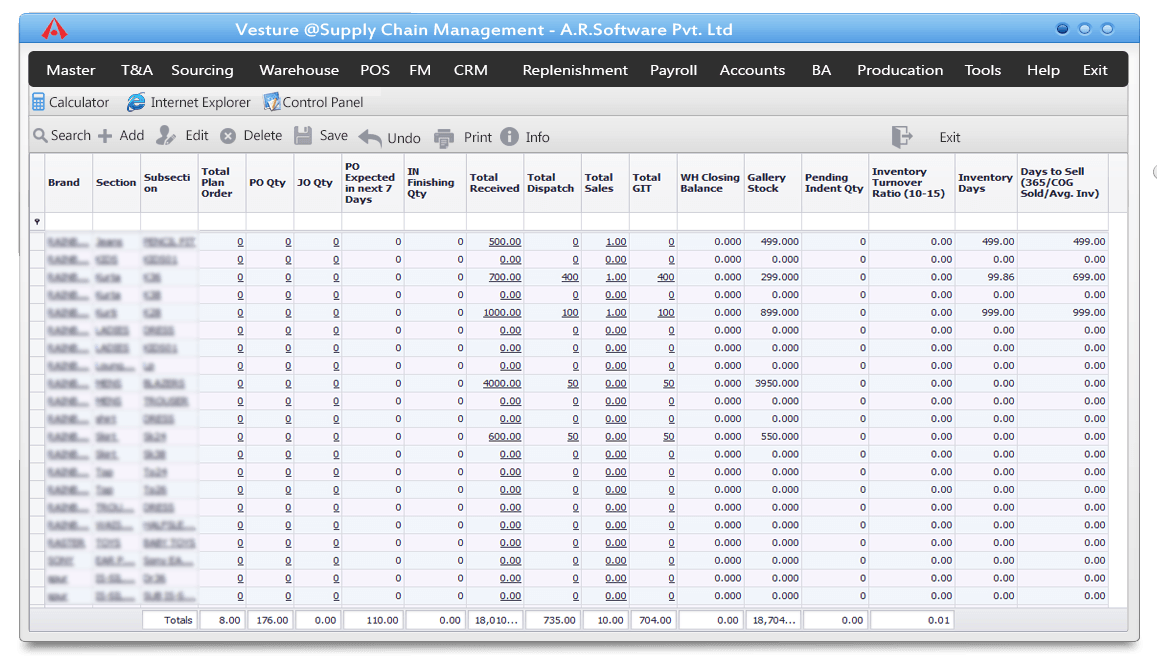Sort by WH Closing Balance column header
1157x659 pixels.
point(710,183)
